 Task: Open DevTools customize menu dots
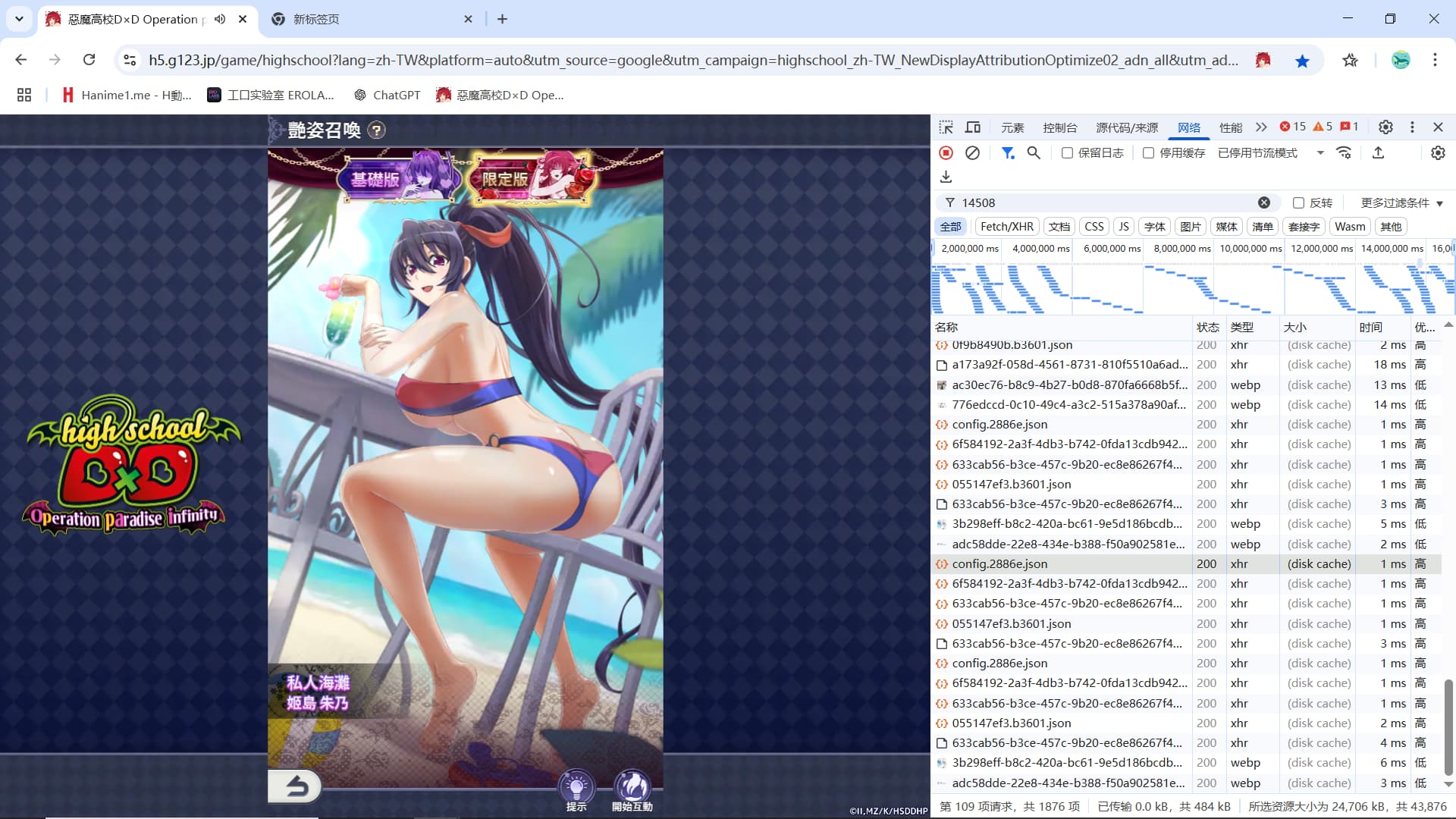point(1412,127)
